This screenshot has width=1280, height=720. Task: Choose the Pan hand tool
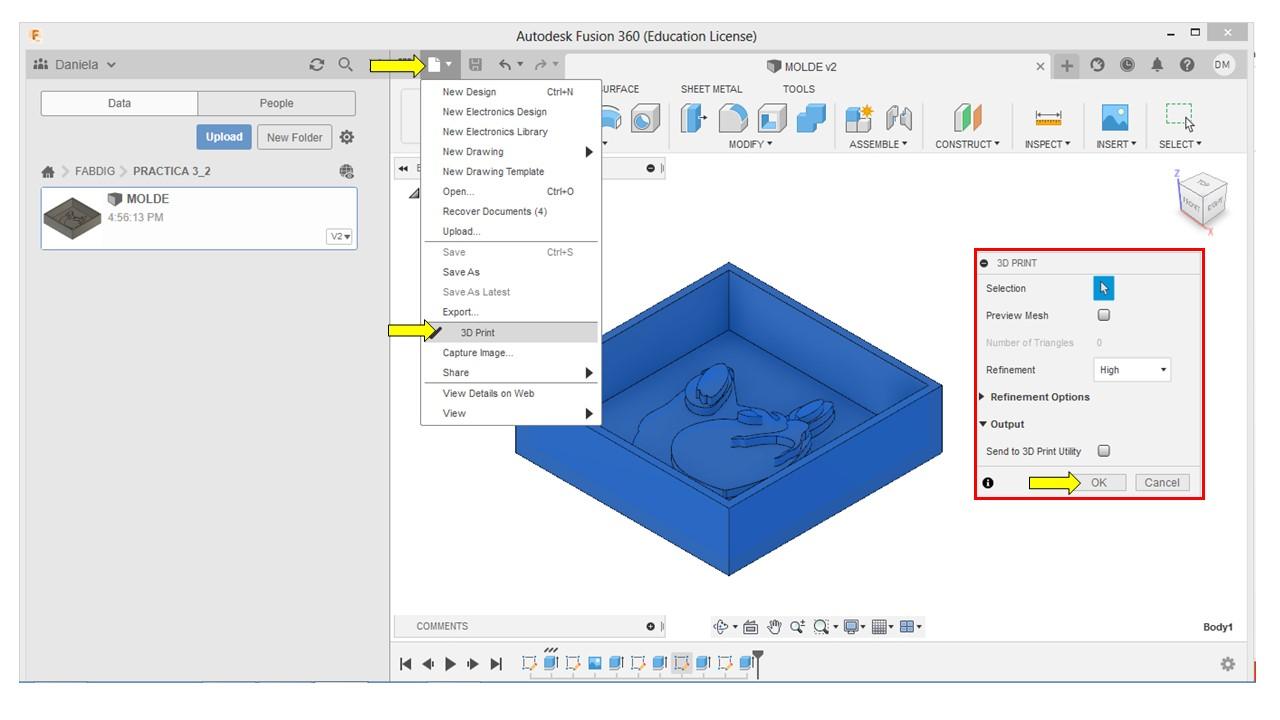pyautogui.click(x=773, y=627)
